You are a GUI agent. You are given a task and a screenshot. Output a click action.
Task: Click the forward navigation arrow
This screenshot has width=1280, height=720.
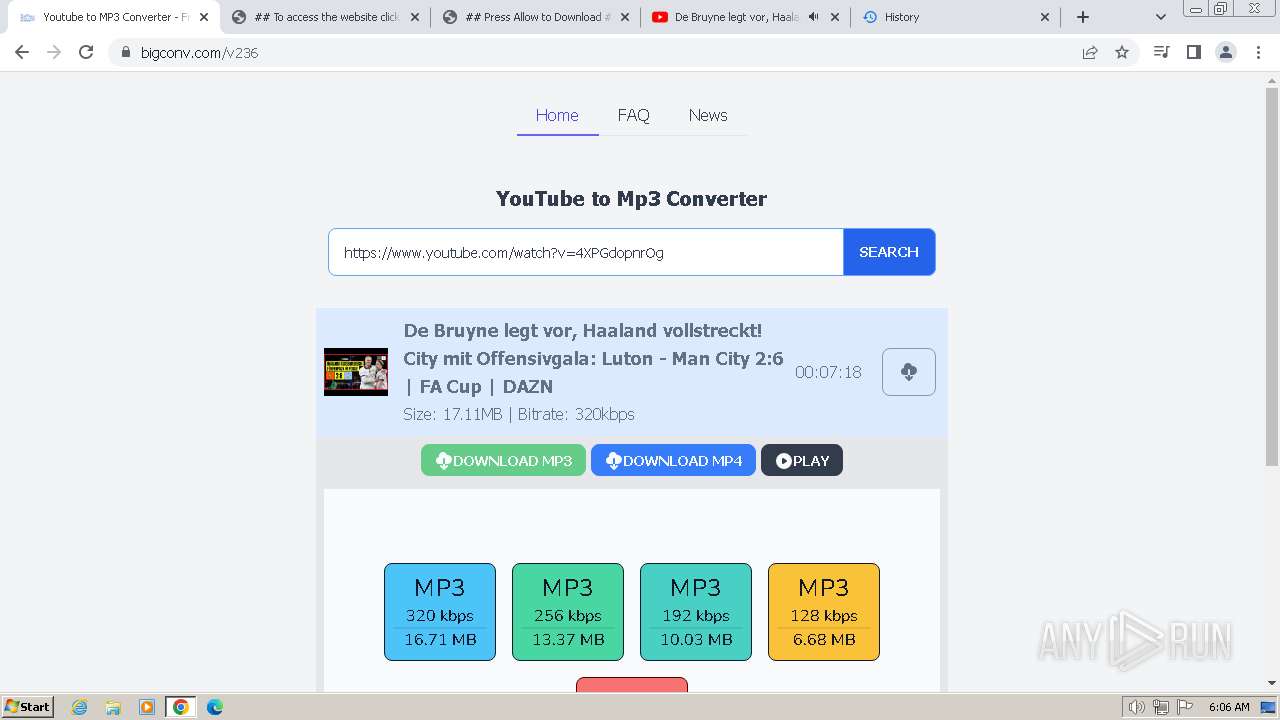pyautogui.click(x=54, y=52)
